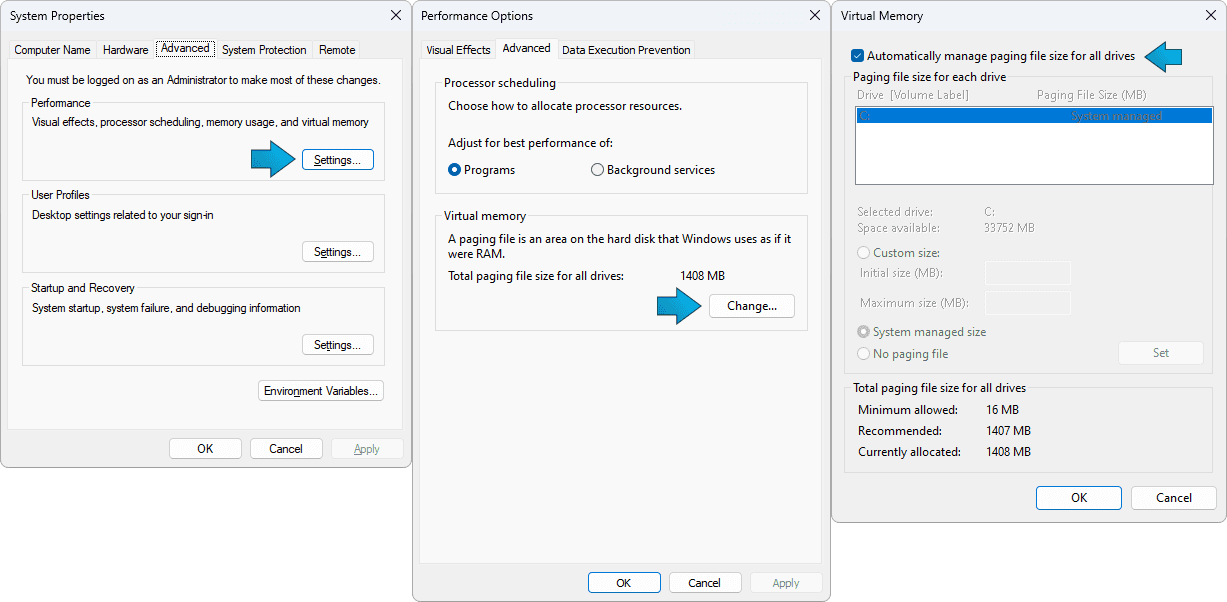Open the Visual Effects tab
The image size is (1227, 602).
coord(458,50)
